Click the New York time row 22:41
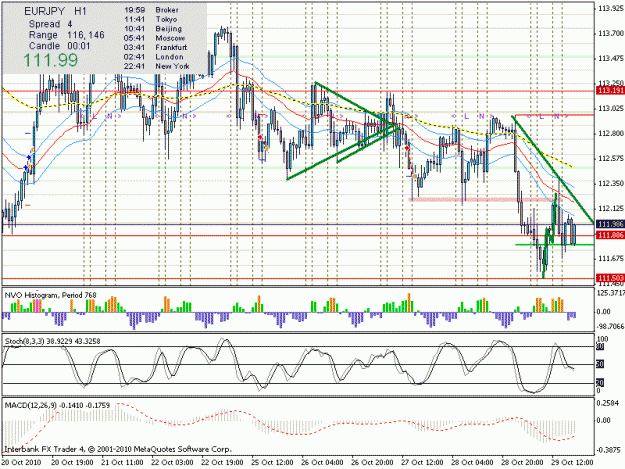 (x=156, y=66)
